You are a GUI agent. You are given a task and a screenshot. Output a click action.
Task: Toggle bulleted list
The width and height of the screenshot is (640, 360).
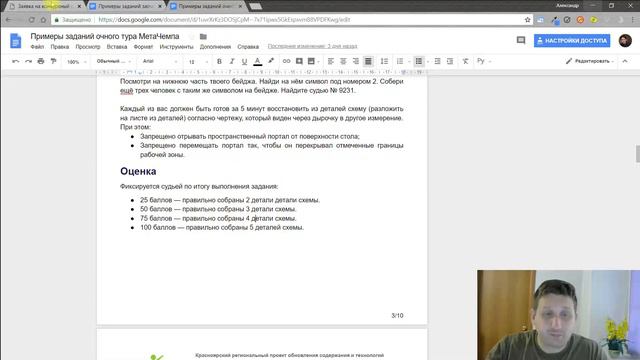click(419, 61)
